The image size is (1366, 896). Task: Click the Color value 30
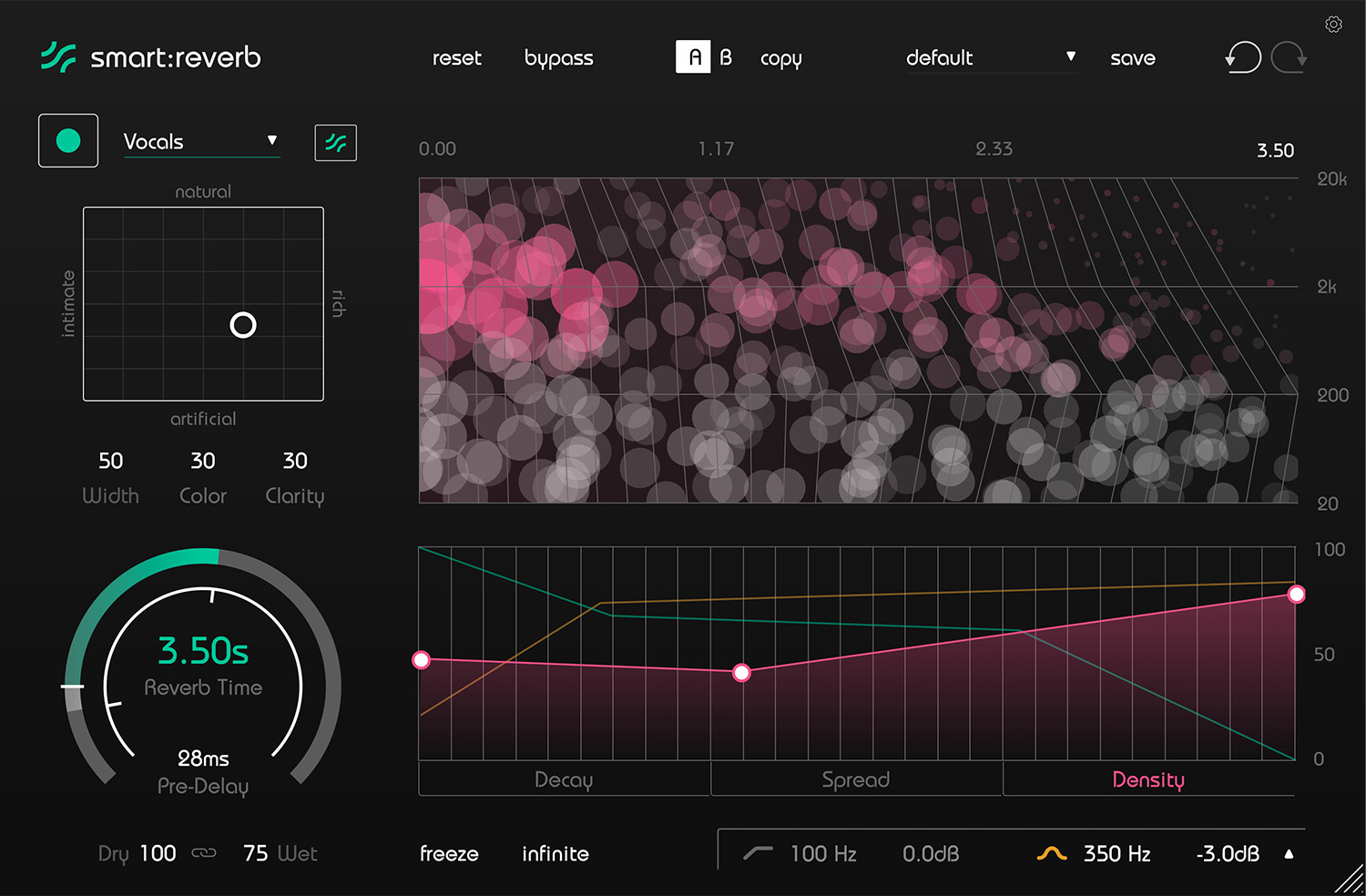(x=203, y=461)
